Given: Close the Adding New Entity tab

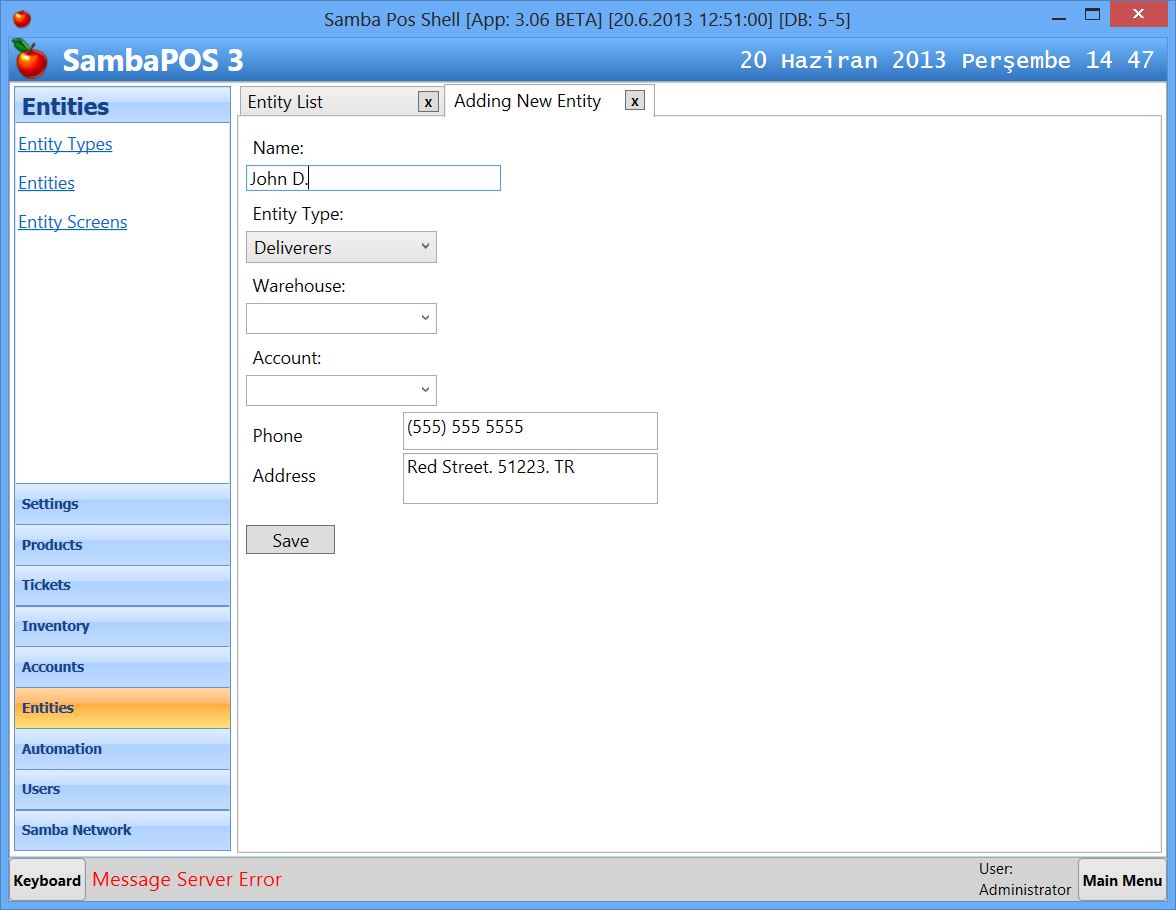Looking at the screenshot, I should point(635,101).
